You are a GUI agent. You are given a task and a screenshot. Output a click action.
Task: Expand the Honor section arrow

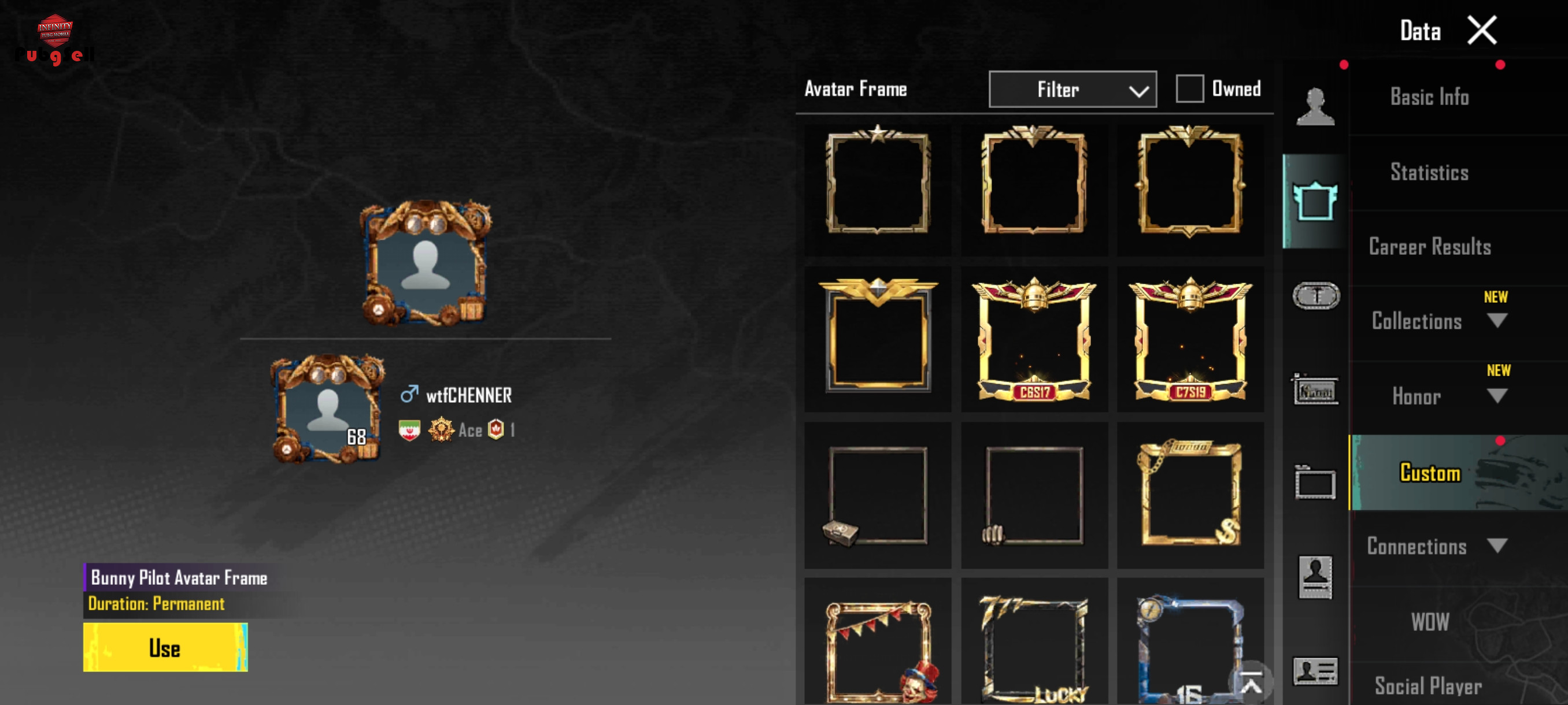[x=1497, y=396]
